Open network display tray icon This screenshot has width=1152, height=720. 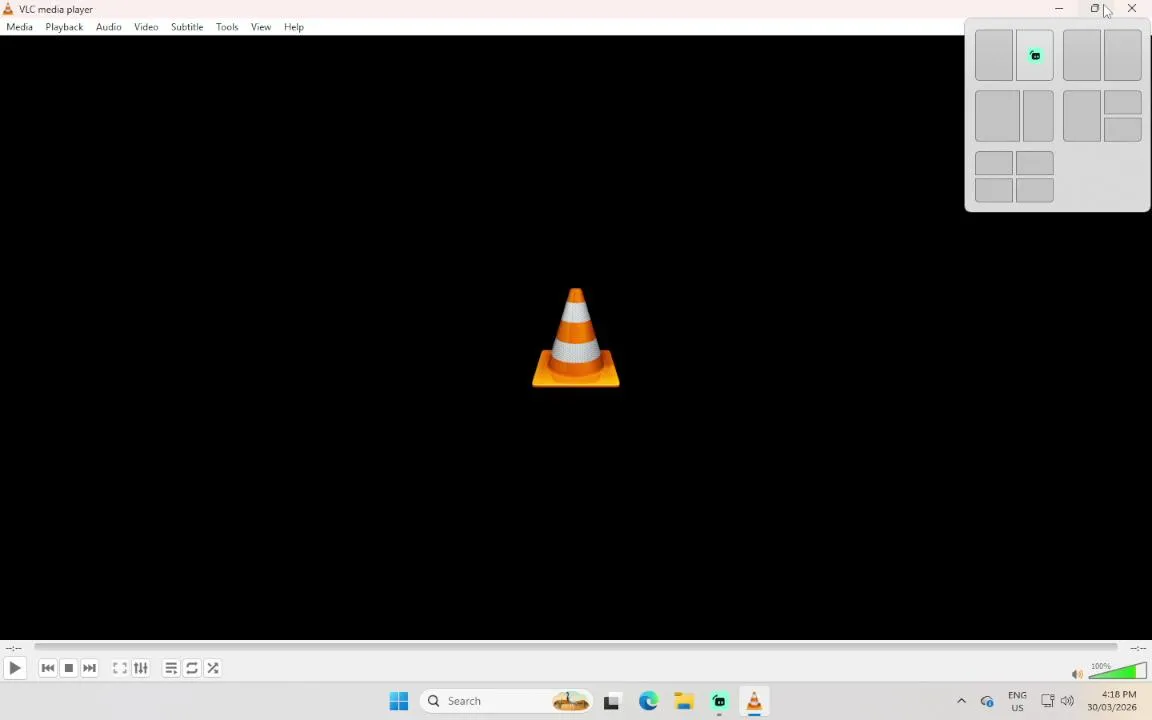[1048, 701]
